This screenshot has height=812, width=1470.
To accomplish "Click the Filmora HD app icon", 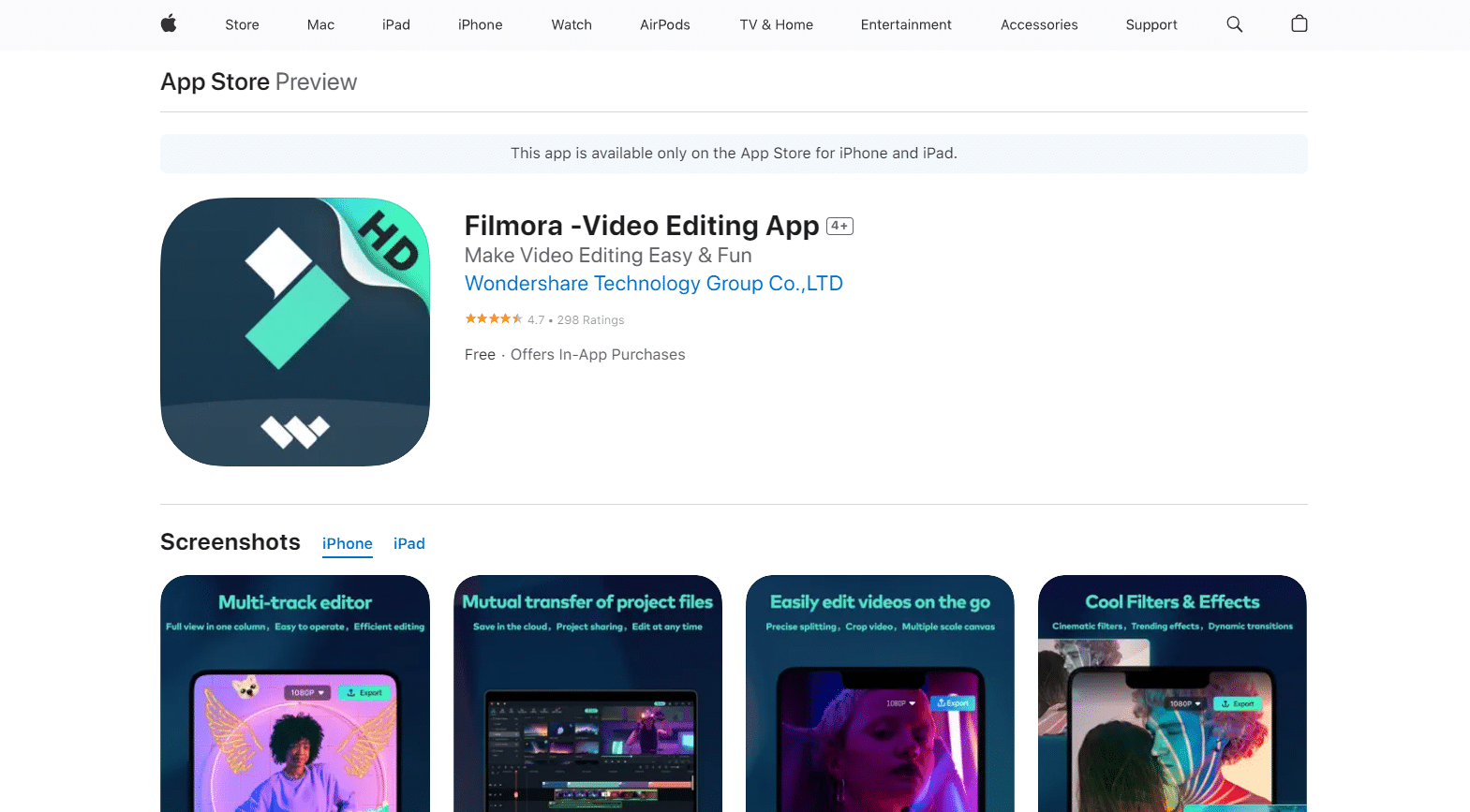I will coord(295,332).
